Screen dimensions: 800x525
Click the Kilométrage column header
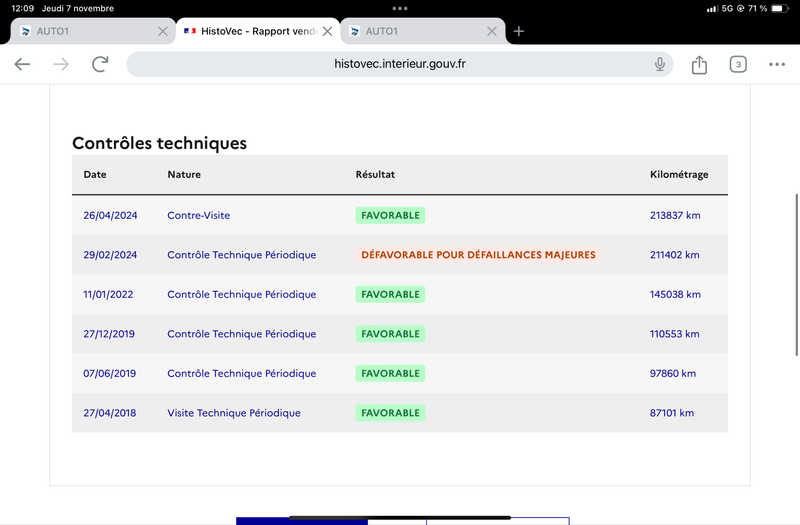click(679, 174)
